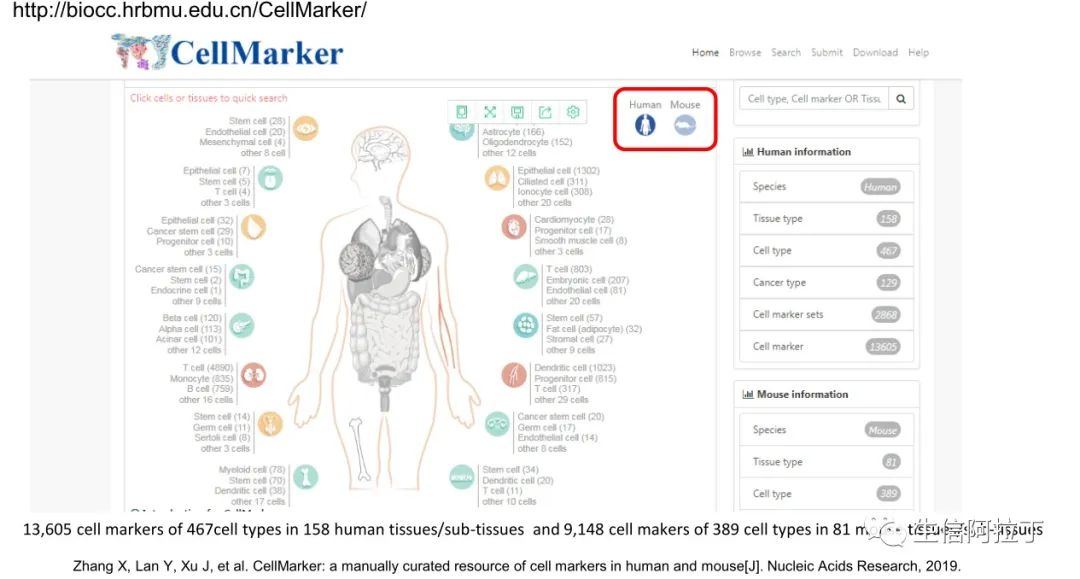
Task: Click the Oligodendrocyte (152) link
Action: 527,142
